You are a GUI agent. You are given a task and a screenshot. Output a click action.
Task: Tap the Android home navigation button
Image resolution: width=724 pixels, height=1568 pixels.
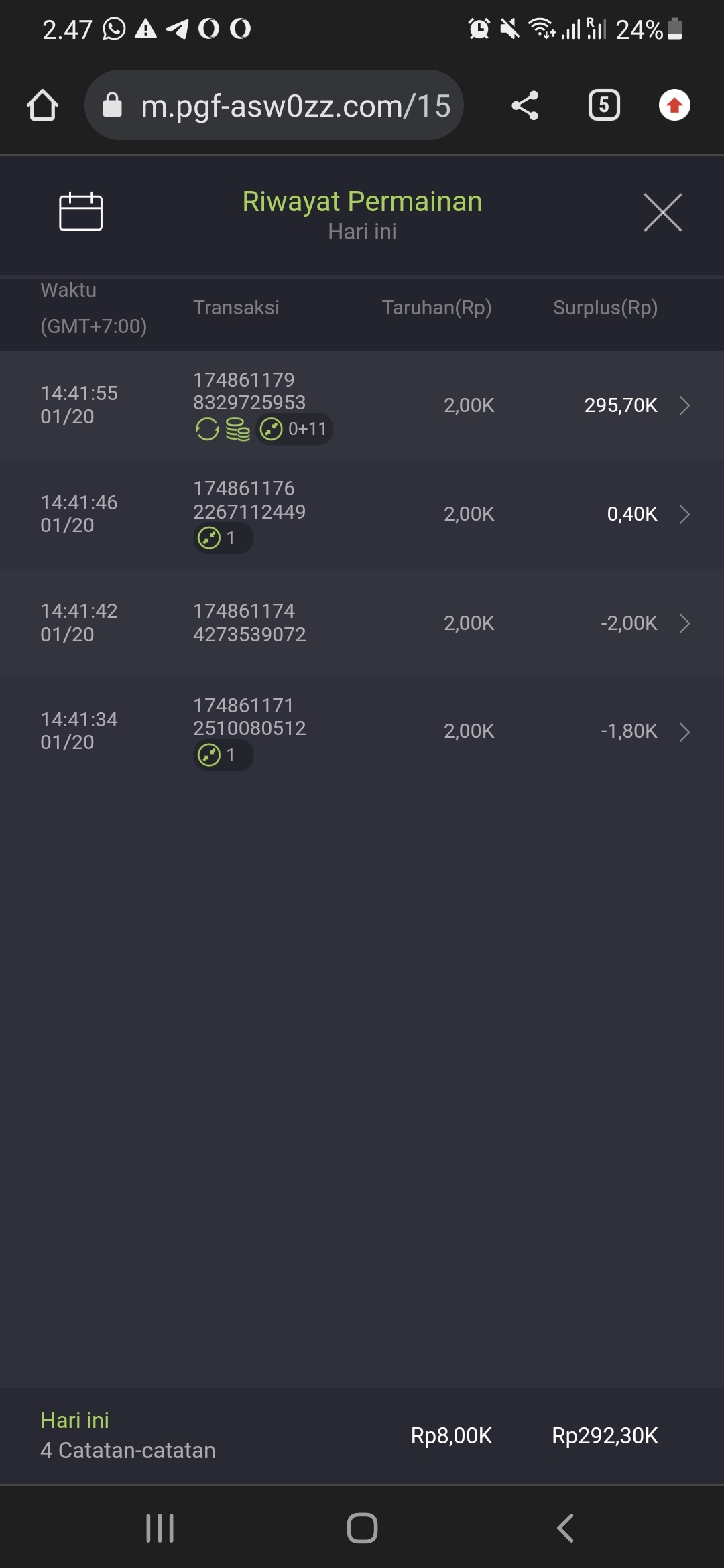[362, 1528]
